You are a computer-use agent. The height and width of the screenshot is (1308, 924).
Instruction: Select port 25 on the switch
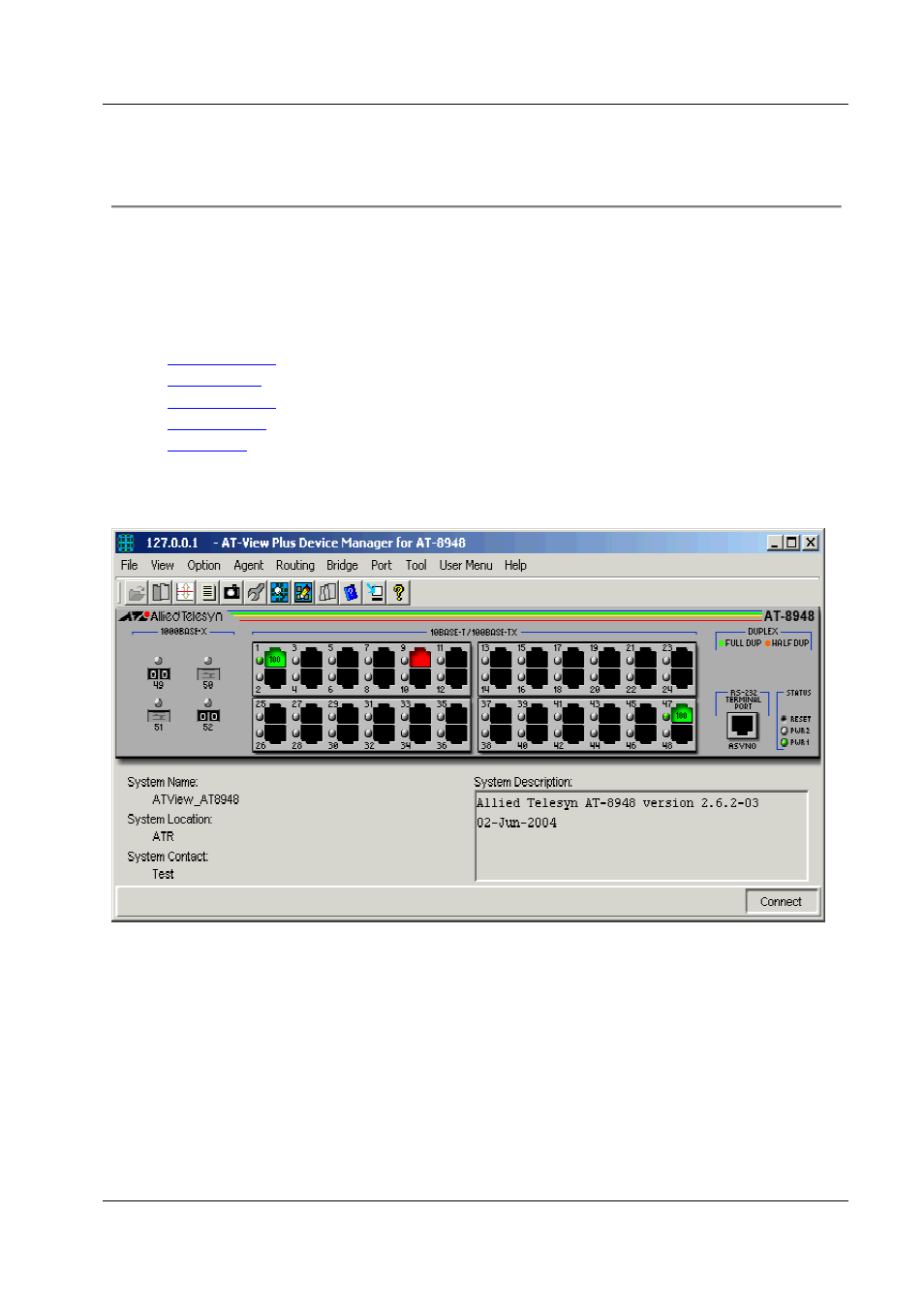click(275, 715)
